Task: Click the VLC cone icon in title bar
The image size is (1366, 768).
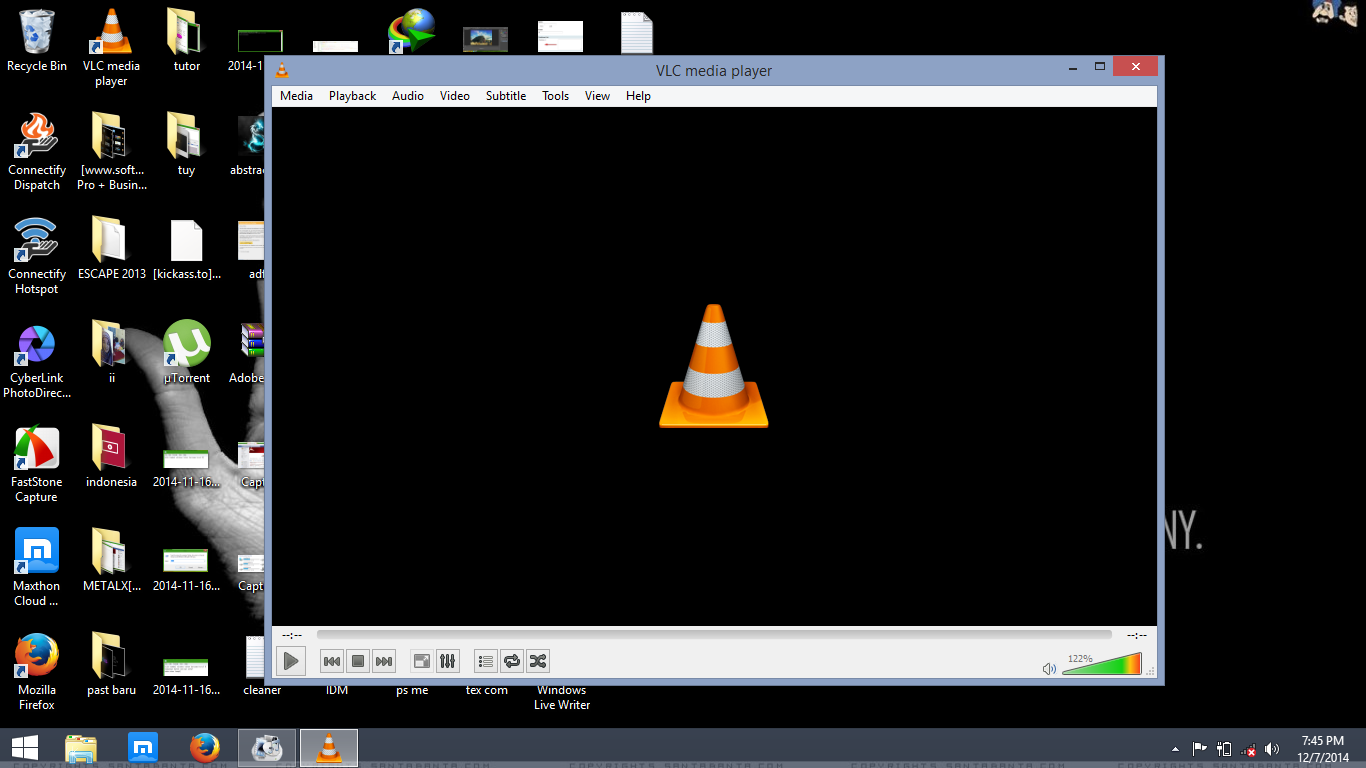Action: point(282,70)
